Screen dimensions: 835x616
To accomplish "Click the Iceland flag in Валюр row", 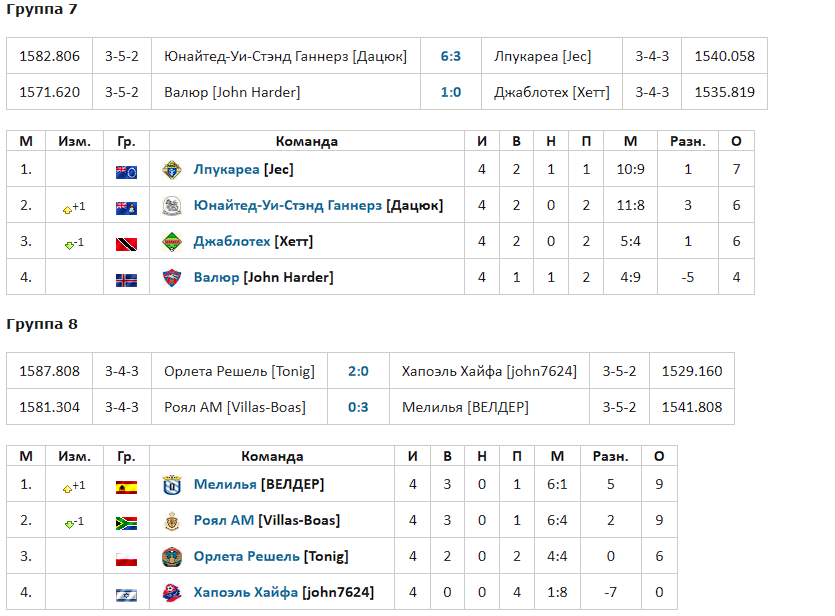I will coord(126,280).
